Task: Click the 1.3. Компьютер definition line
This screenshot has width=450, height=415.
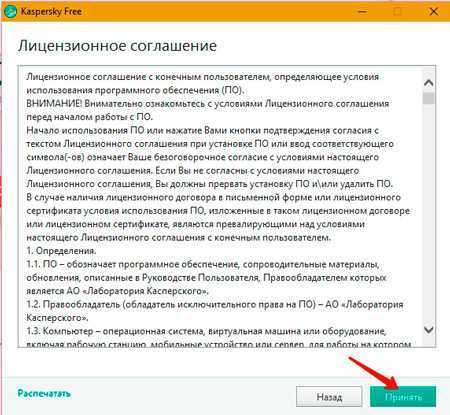Action: pyautogui.click(x=219, y=337)
